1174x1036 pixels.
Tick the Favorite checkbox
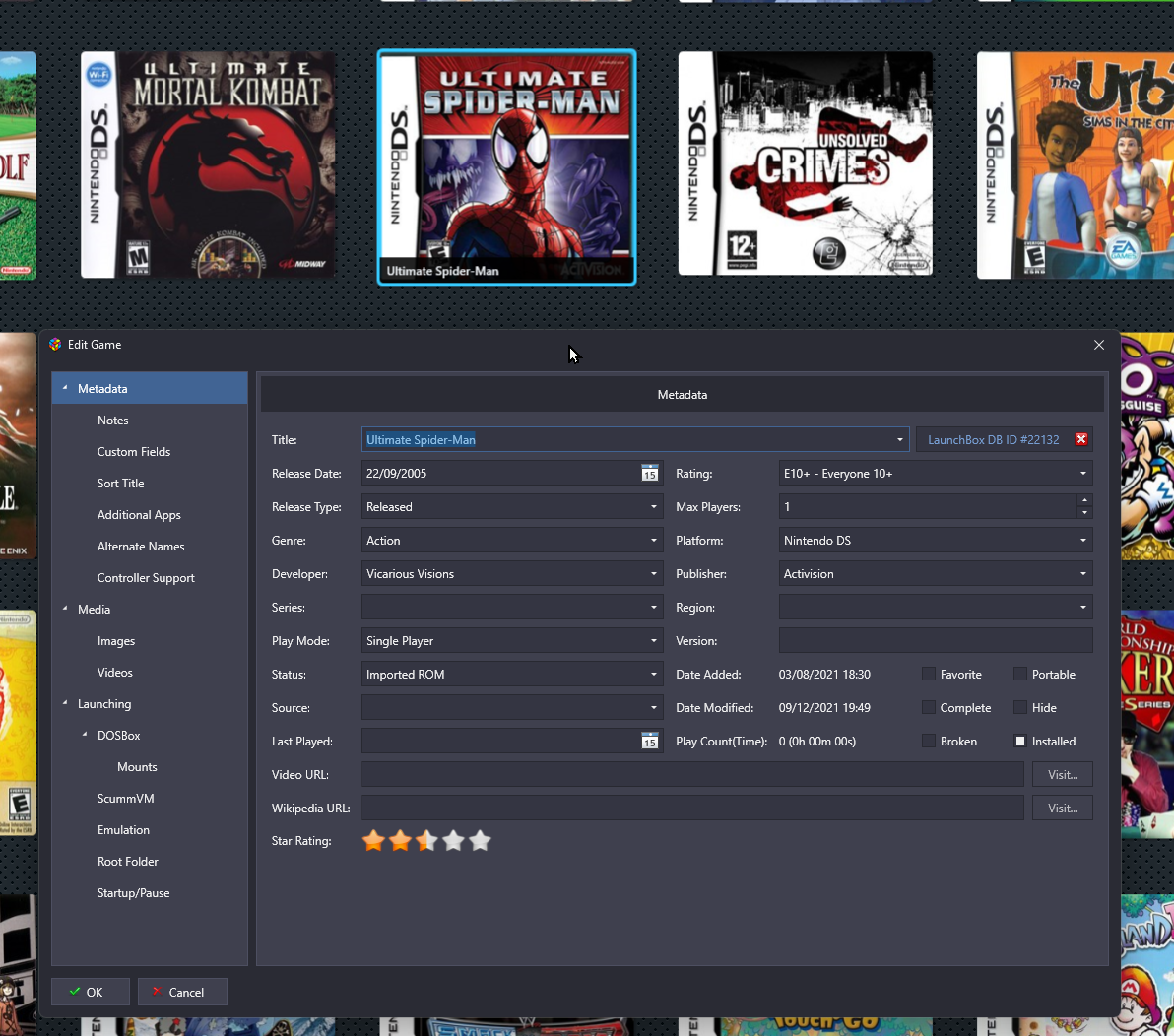tap(929, 675)
